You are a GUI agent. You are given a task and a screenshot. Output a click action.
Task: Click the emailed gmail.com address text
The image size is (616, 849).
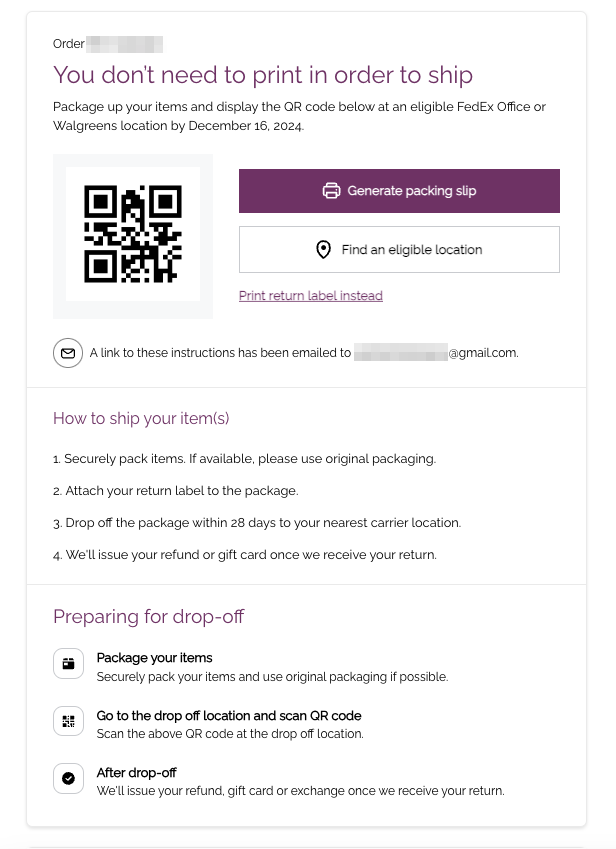tap(436, 353)
